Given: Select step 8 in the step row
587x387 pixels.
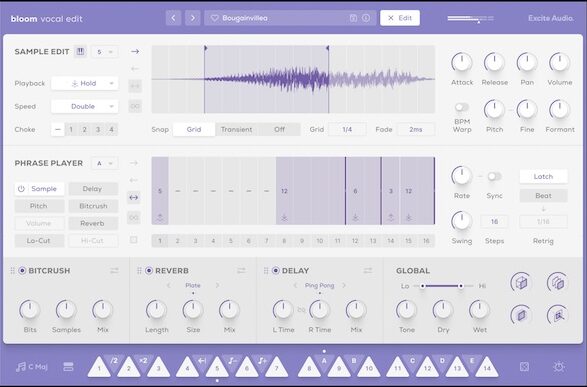Looking at the screenshot, I should pyautogui.click(x=284, y=241).
